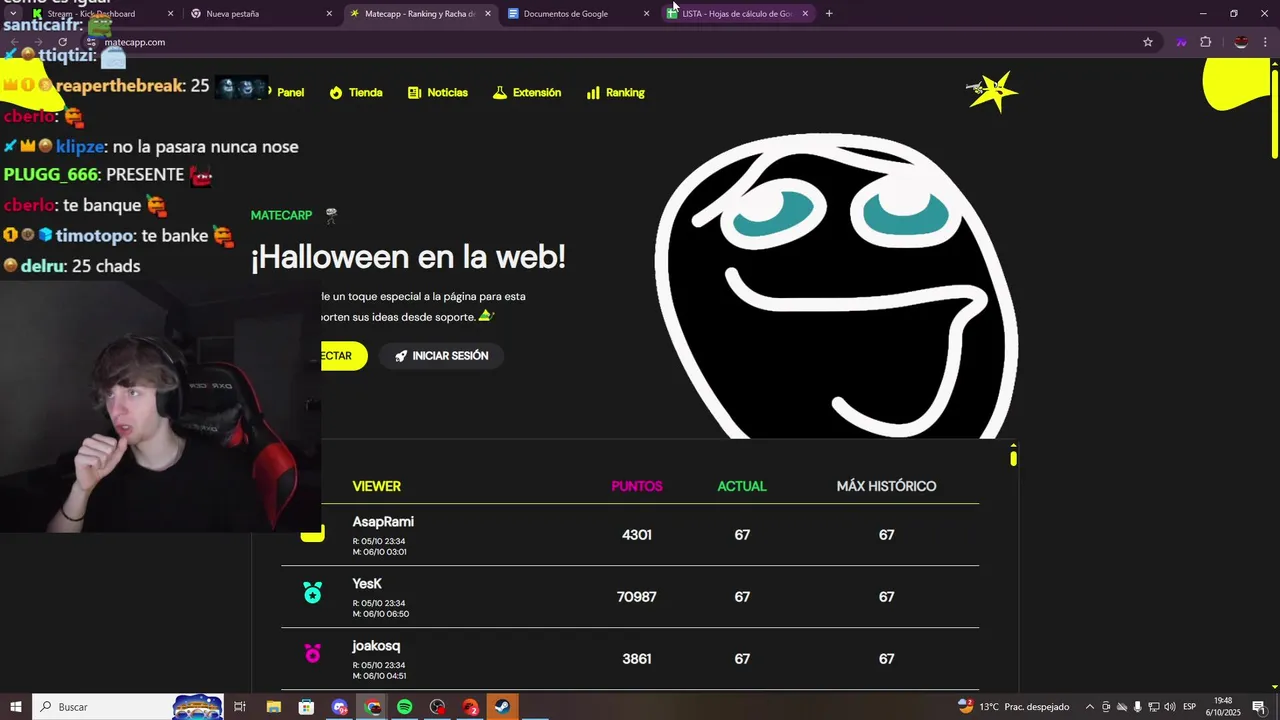Select viewer name AsapRami

(383, 522)
